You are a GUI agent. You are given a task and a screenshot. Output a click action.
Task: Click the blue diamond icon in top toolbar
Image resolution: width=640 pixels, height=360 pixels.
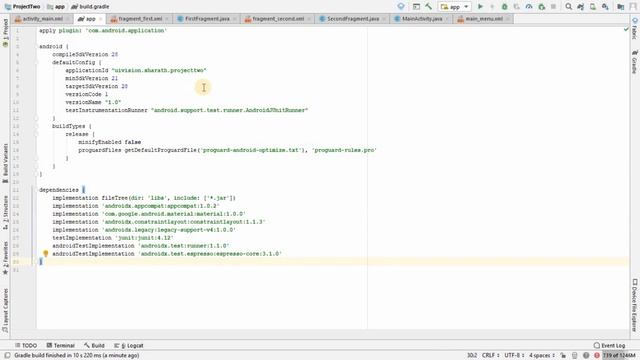pyautogui.click(x=401, y=7)
